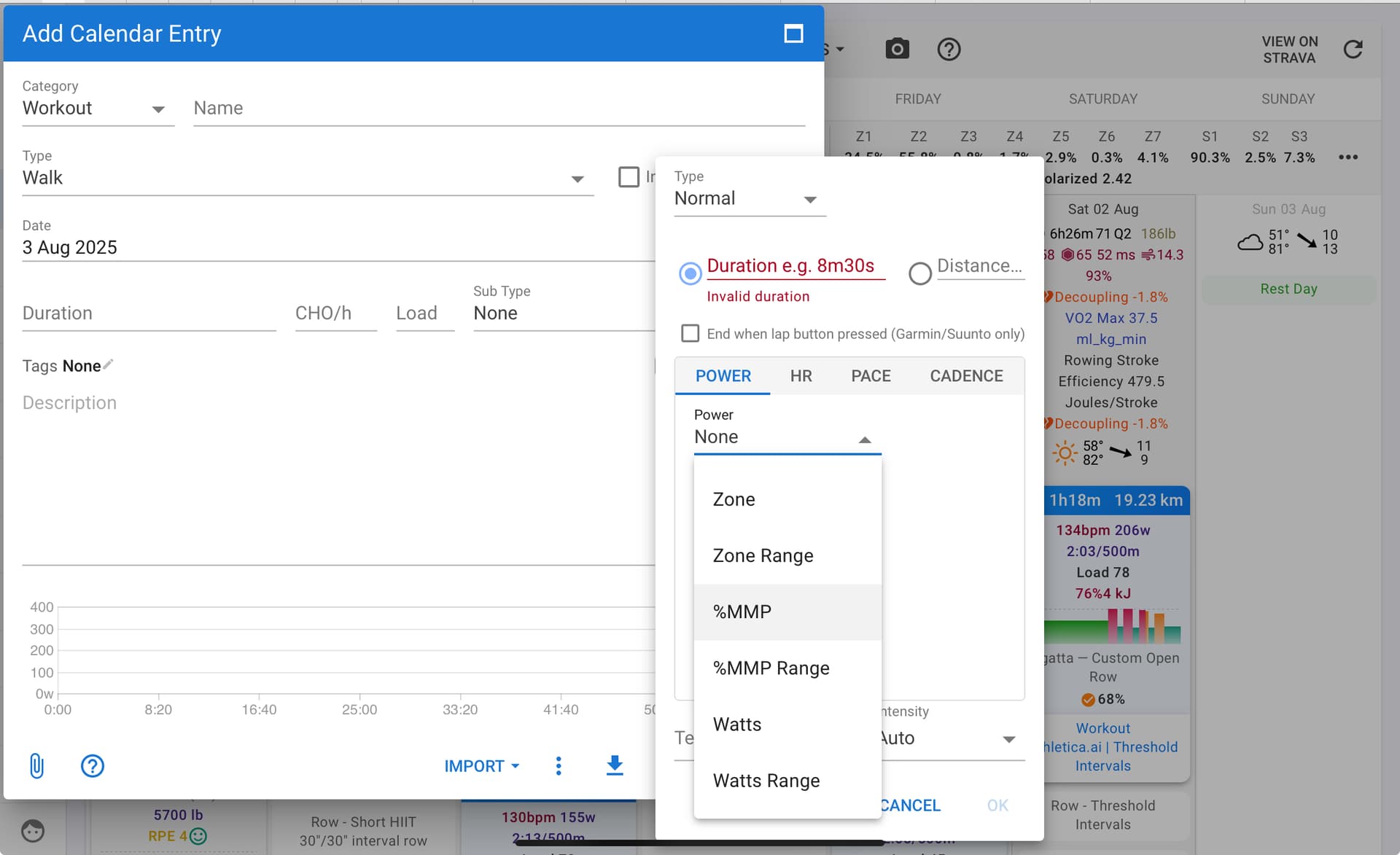Switch to the CADENCE tab

click(x=966, y=376)
